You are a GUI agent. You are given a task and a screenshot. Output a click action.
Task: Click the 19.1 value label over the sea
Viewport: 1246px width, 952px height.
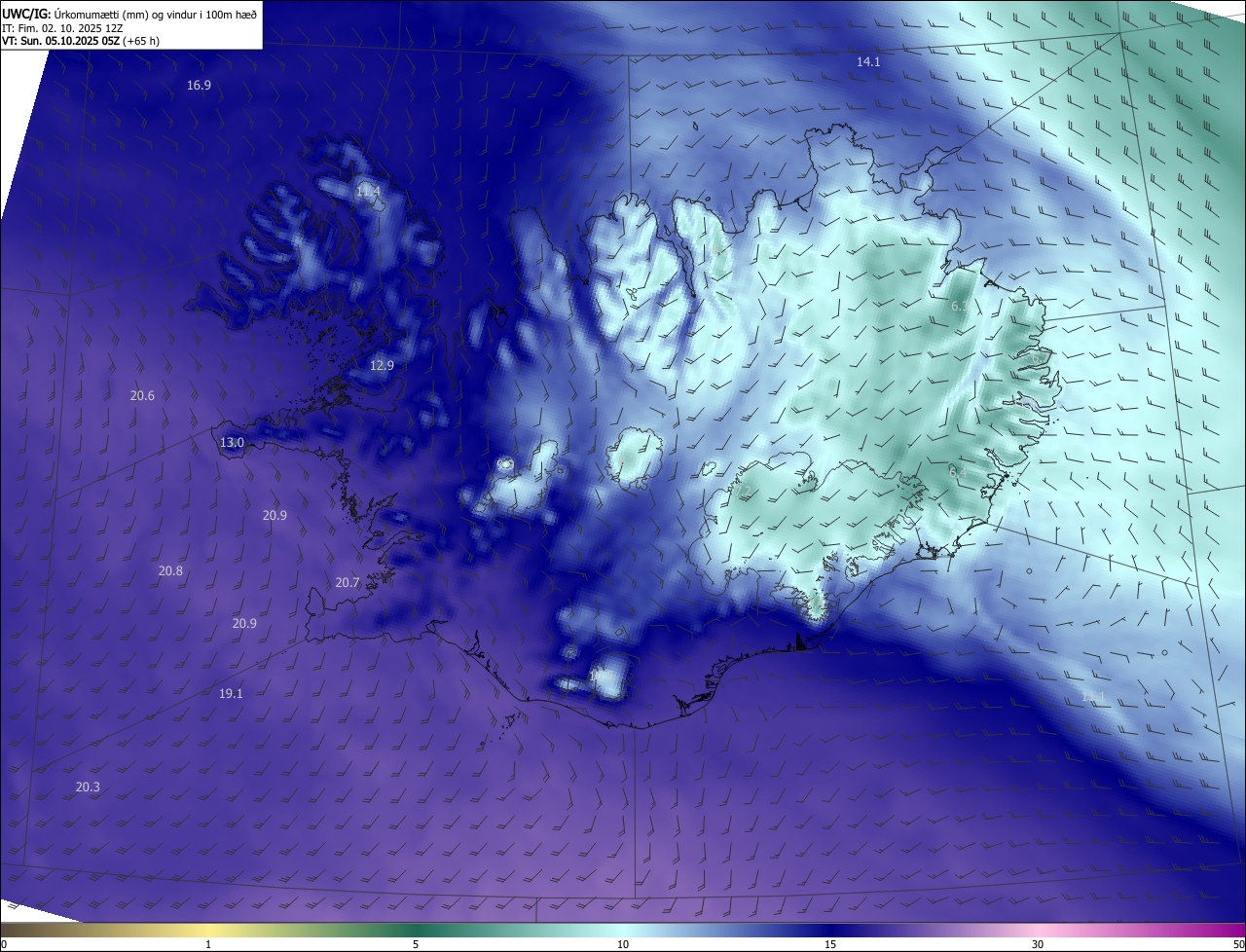pos(231,693)
